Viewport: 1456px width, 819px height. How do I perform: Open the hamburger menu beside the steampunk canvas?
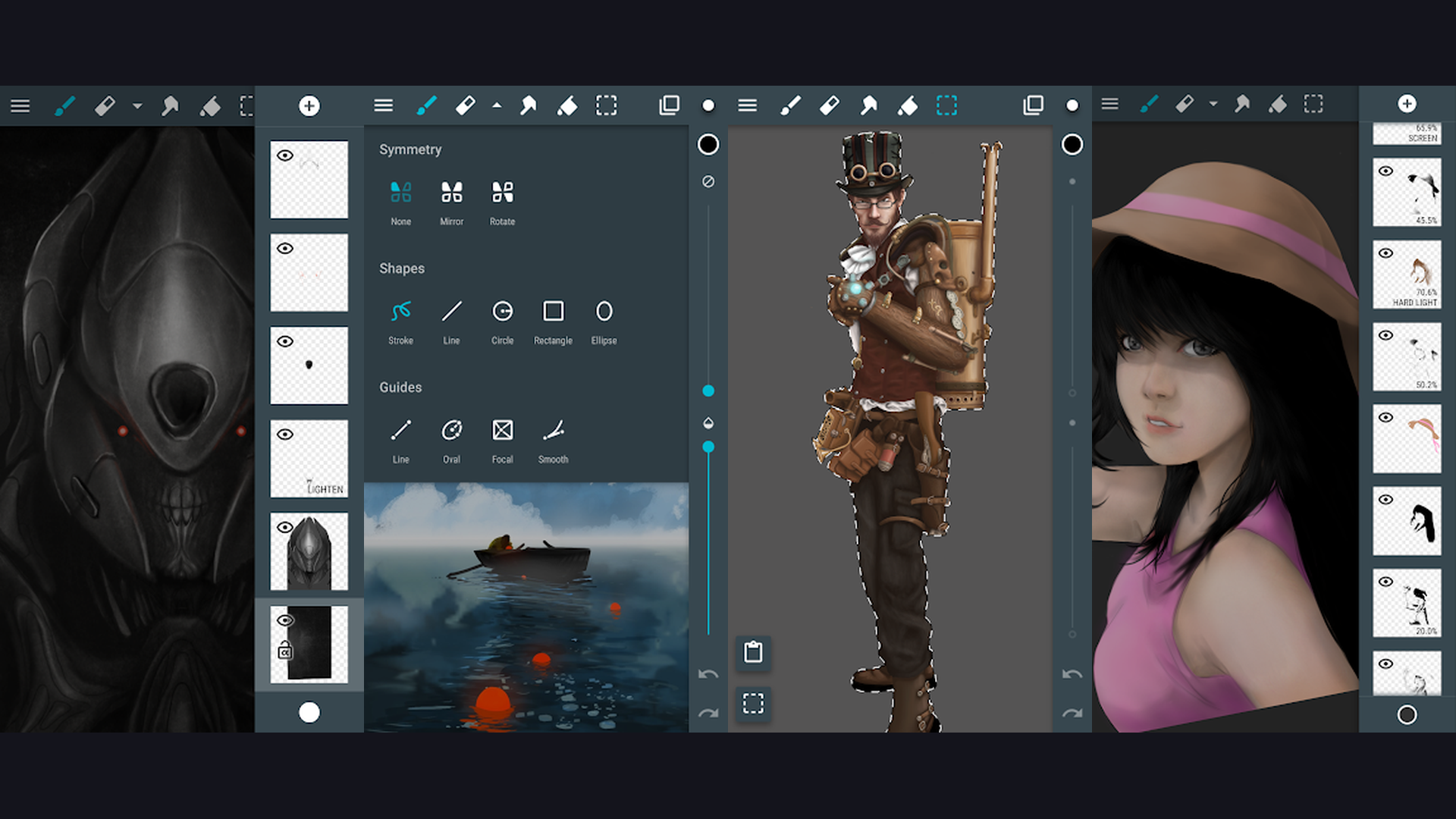click(747, 105)
